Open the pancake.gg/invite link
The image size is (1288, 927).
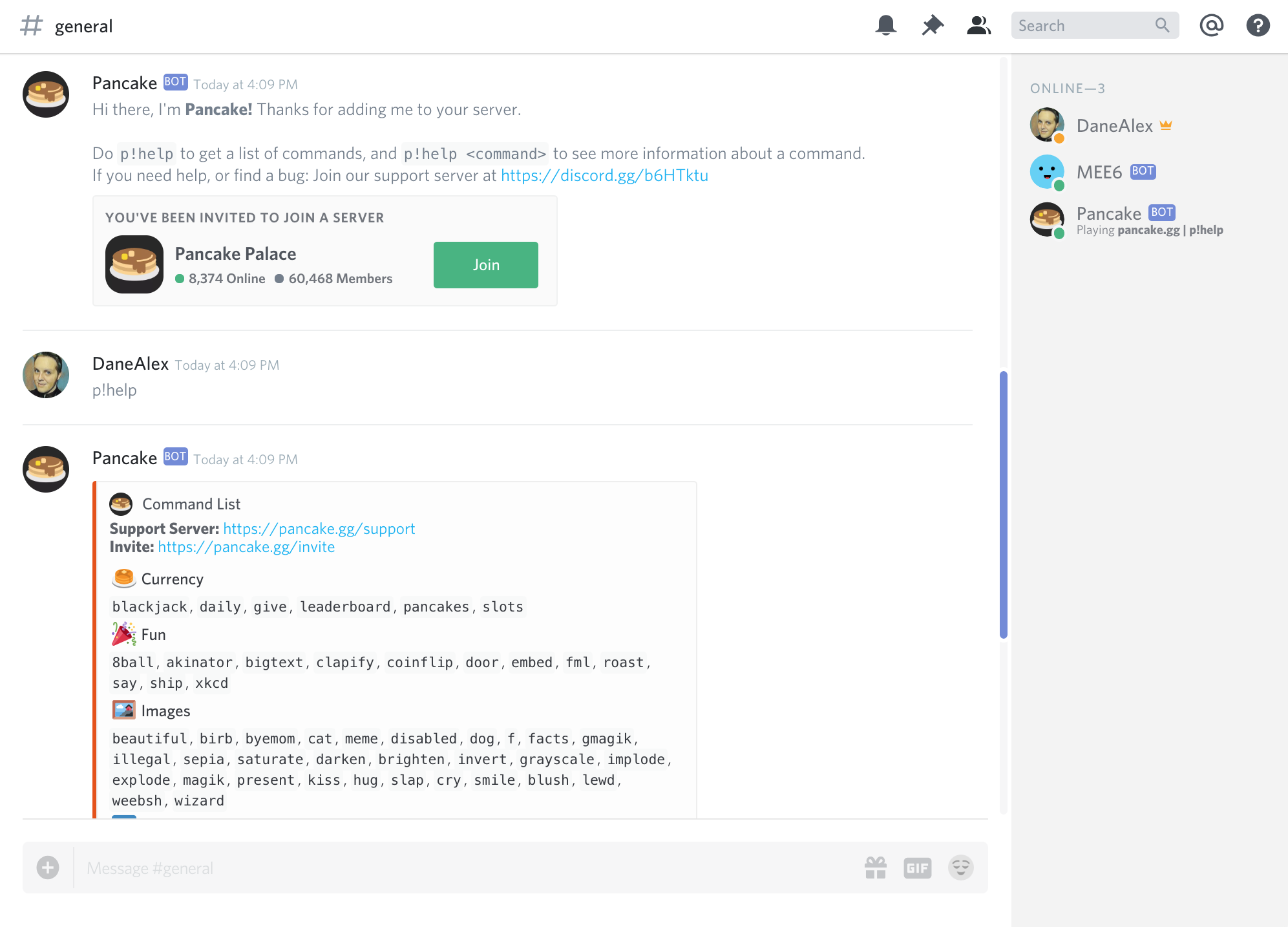(x=246, y=547)
